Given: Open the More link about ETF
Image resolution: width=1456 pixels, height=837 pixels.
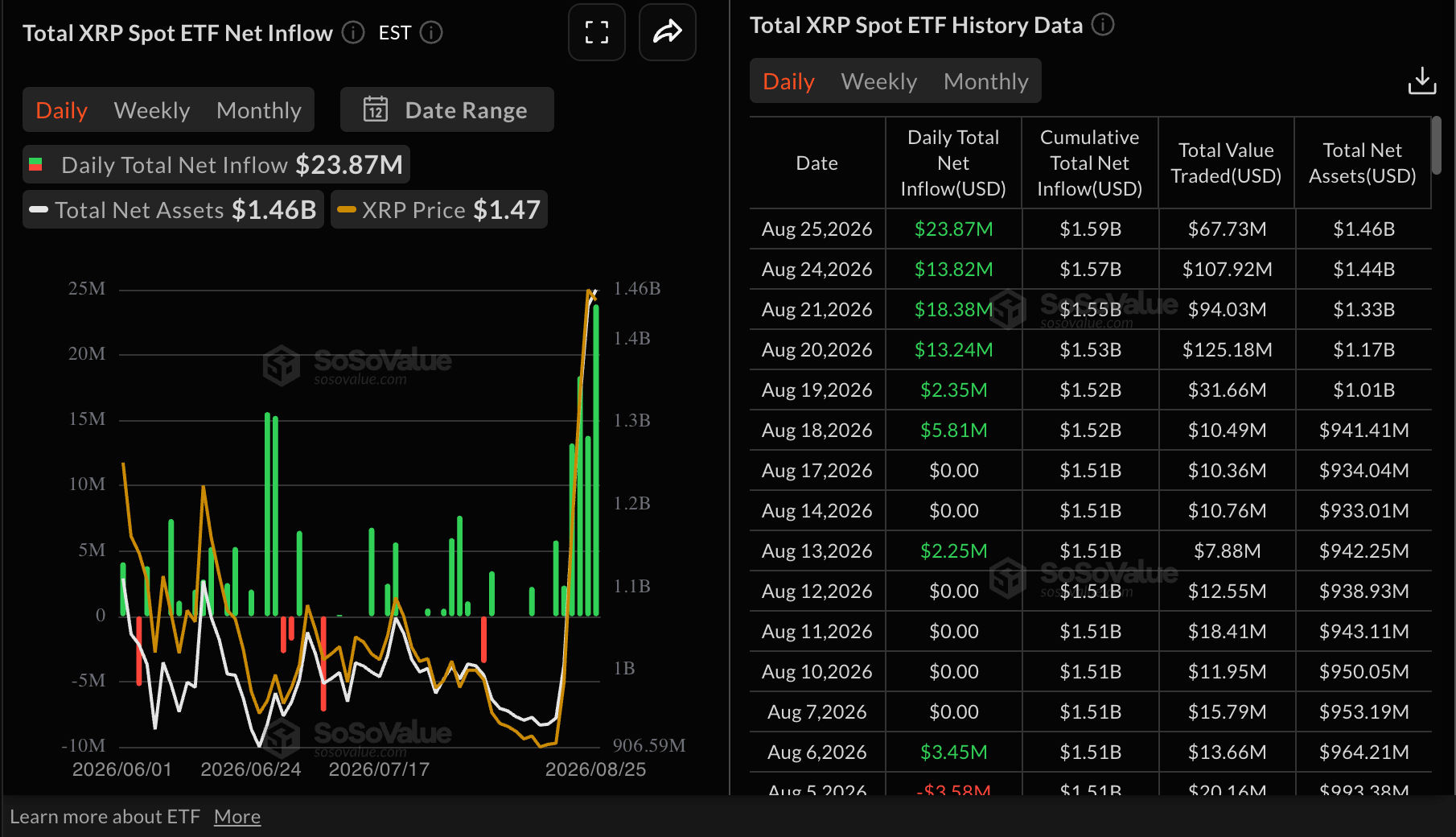Looking at the screenshot, I should (x=237, y=816).
